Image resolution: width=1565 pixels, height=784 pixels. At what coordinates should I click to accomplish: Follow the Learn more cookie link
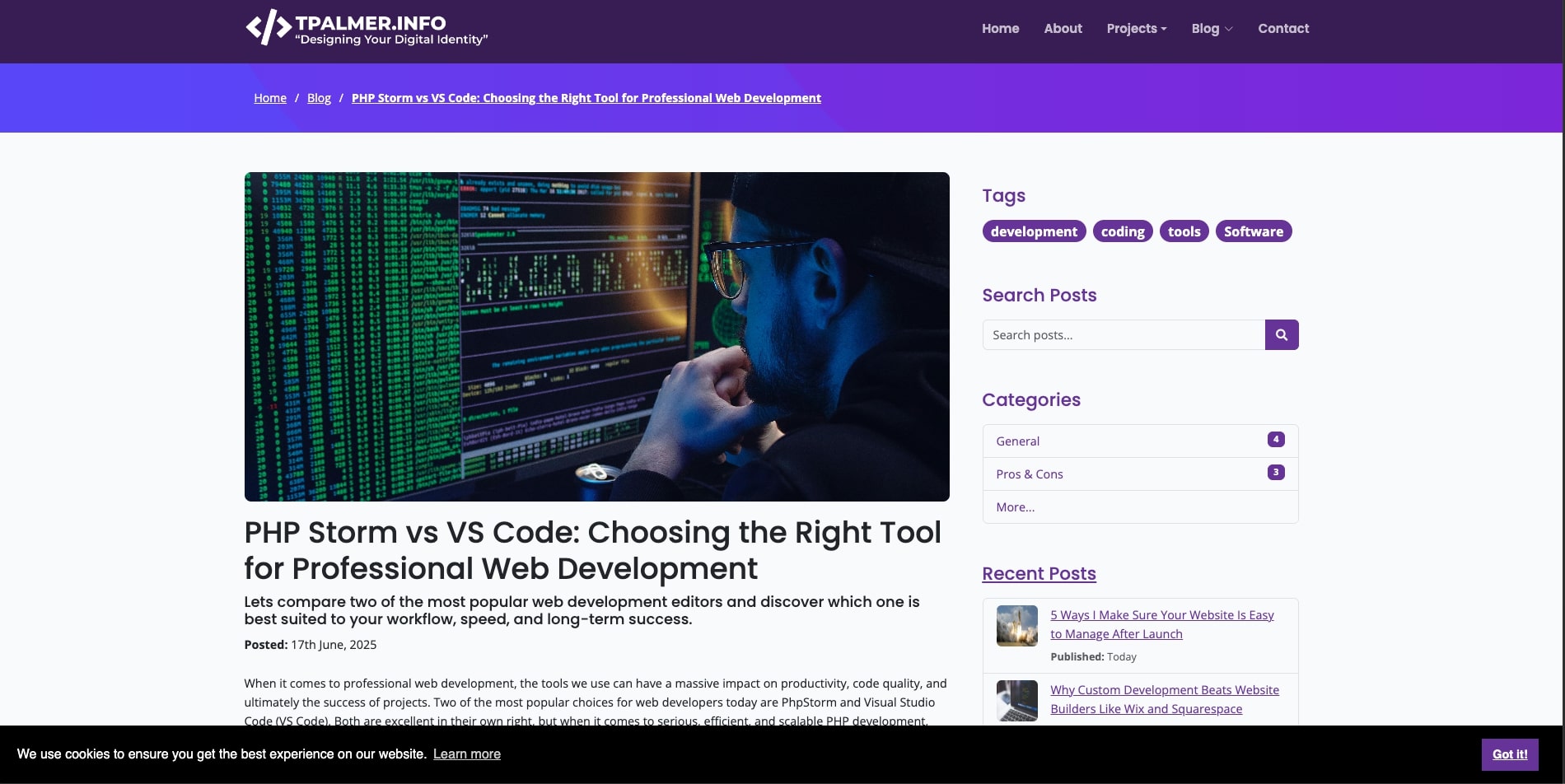466,754
